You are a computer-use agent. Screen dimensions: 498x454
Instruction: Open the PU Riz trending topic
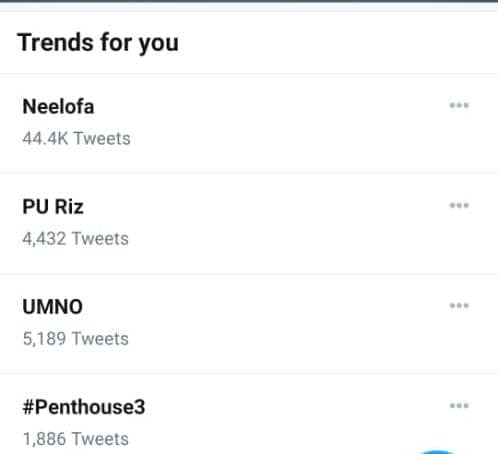53,207
